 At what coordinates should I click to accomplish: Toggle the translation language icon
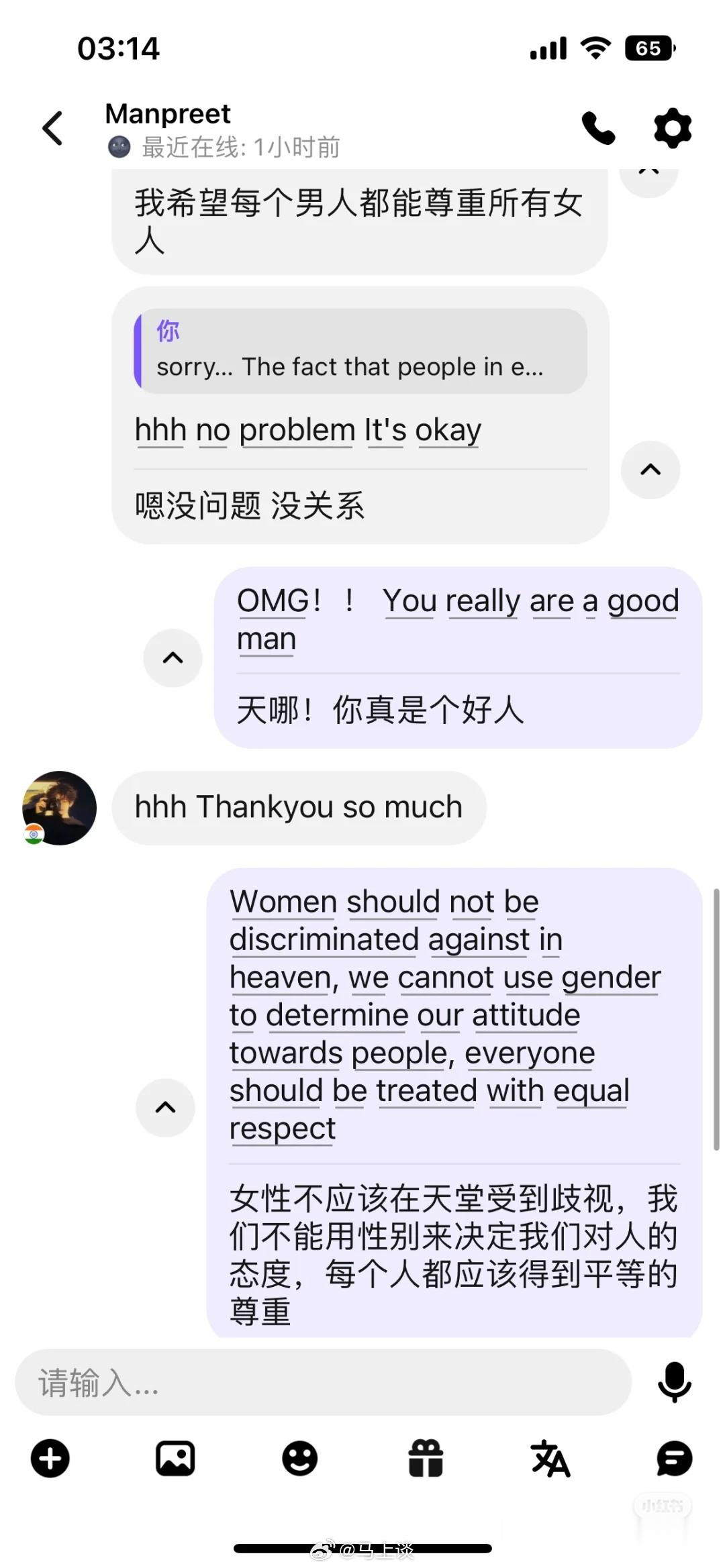point(550,1458)
